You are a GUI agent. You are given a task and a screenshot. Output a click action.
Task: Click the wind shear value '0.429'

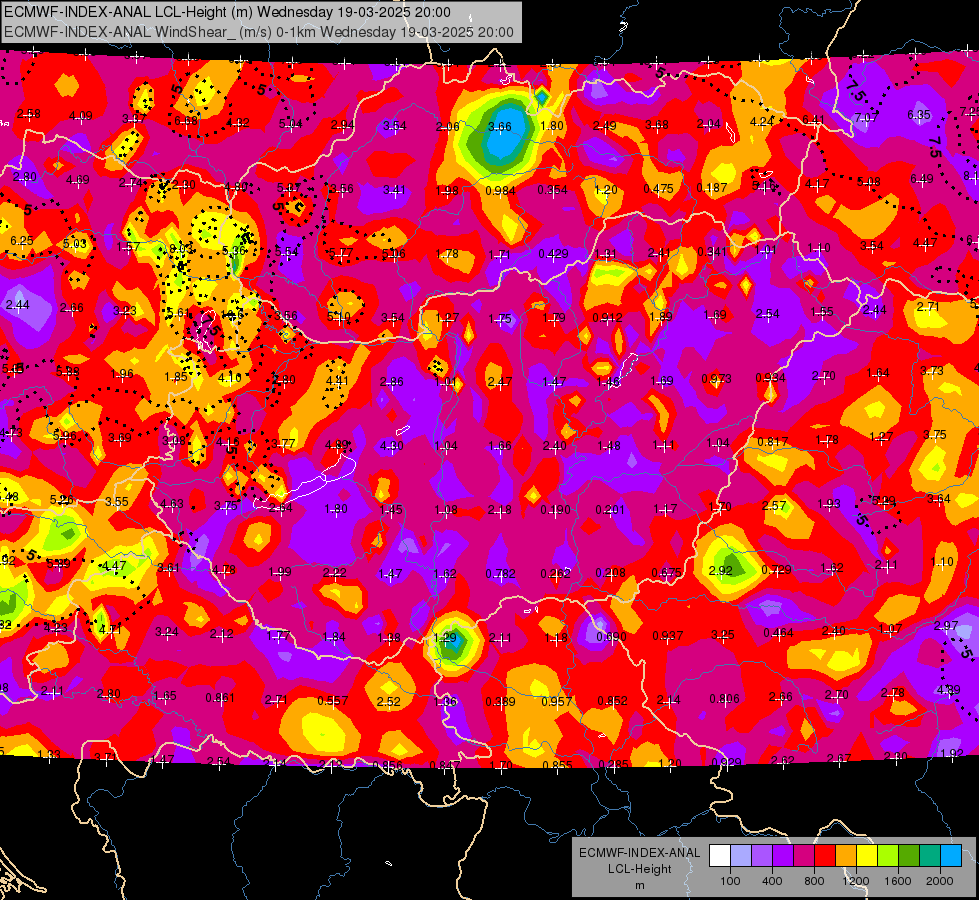click(553, 254)
